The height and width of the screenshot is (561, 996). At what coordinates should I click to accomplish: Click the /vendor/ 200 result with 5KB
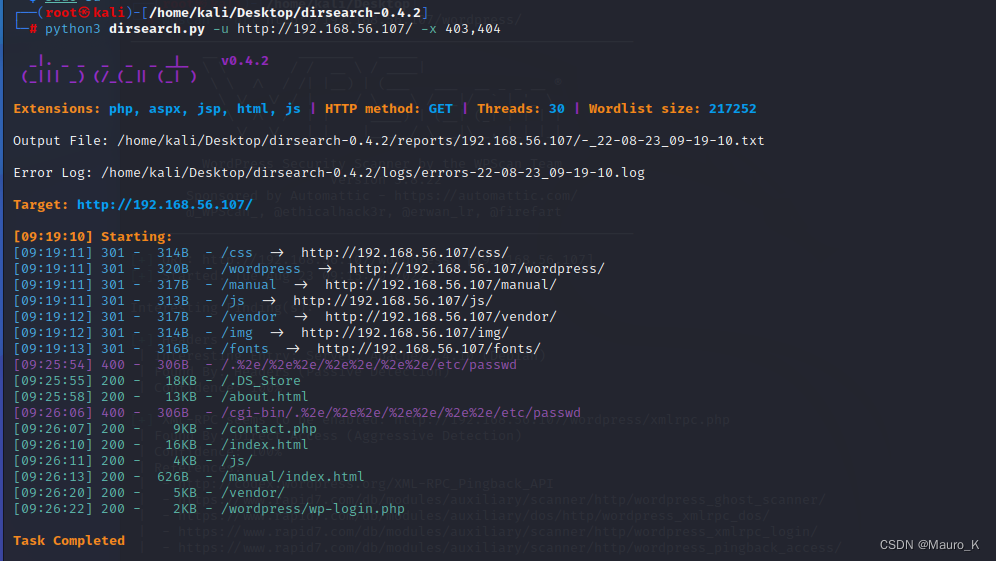tap(253, 492)
